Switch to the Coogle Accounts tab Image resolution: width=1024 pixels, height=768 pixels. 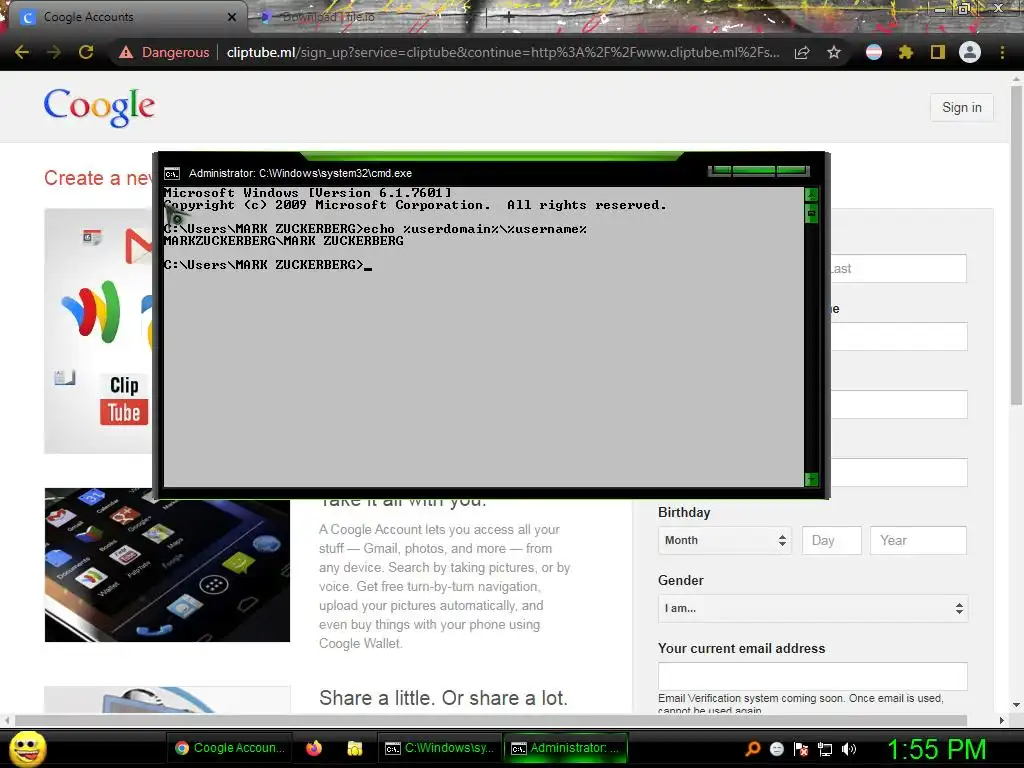point(124,17)
